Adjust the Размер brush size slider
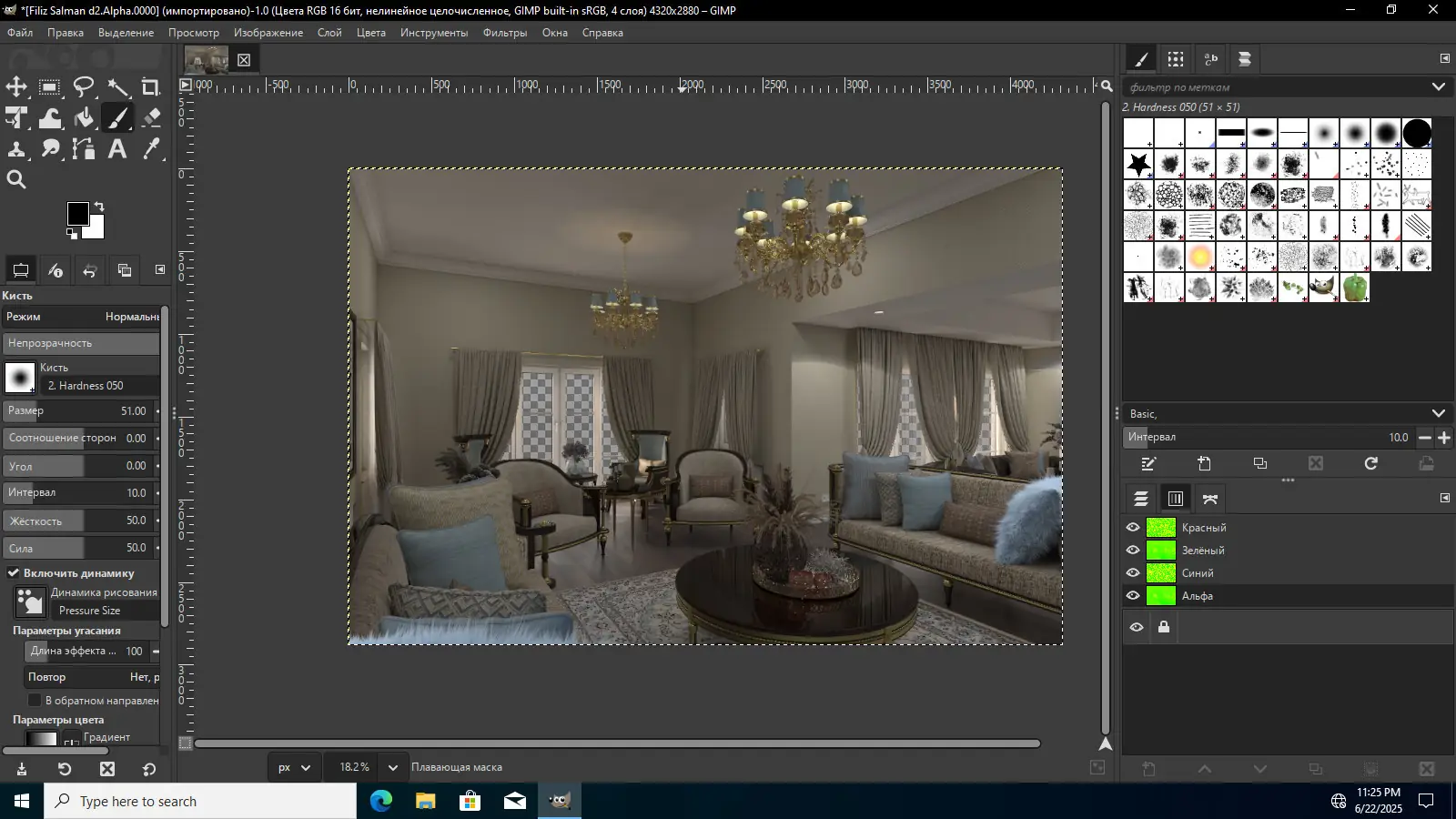Image resolution: width=1456 pixels, height=819 pixels. (x=80, y=411)
